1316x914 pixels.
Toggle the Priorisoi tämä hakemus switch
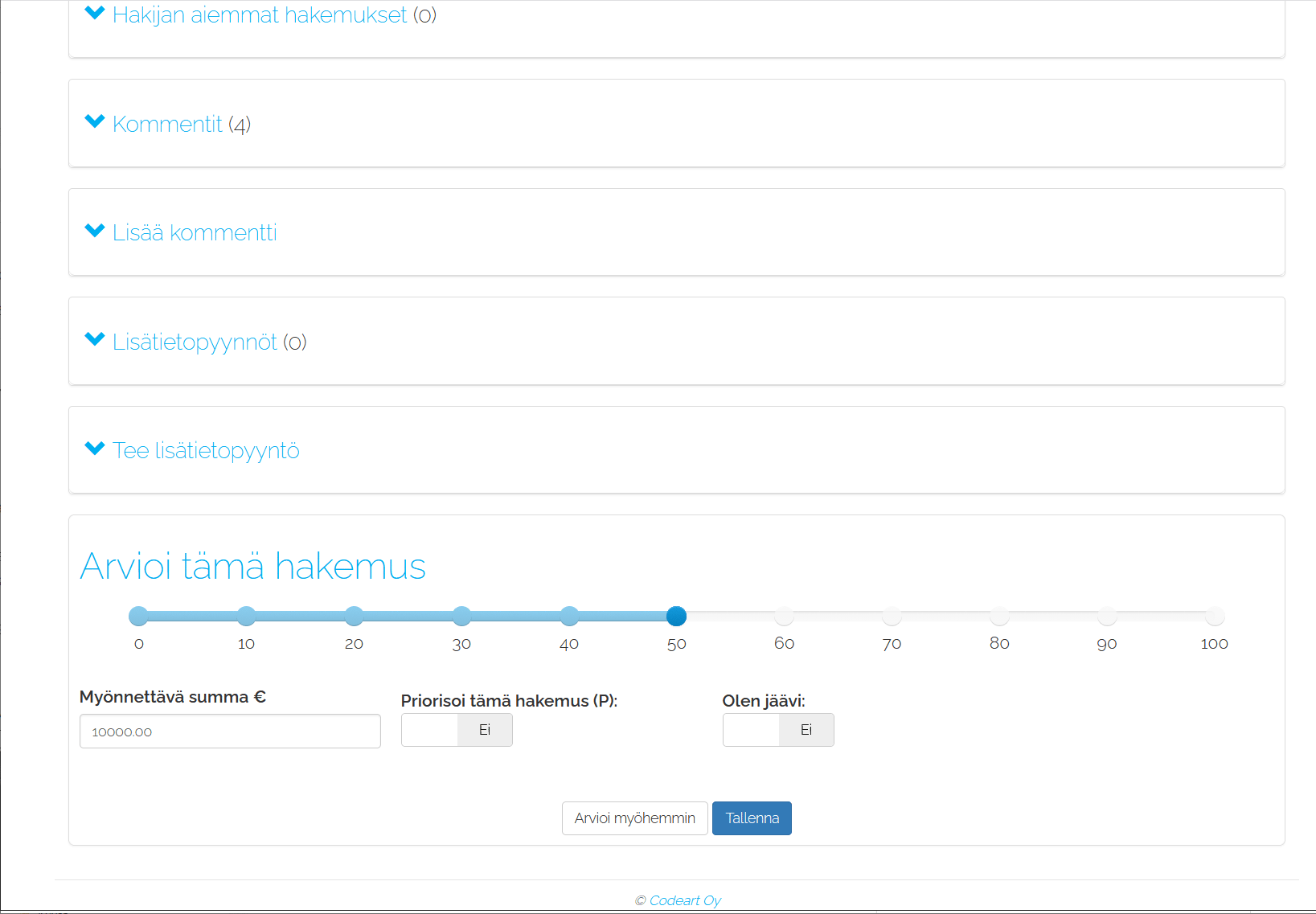click(457, 730)
